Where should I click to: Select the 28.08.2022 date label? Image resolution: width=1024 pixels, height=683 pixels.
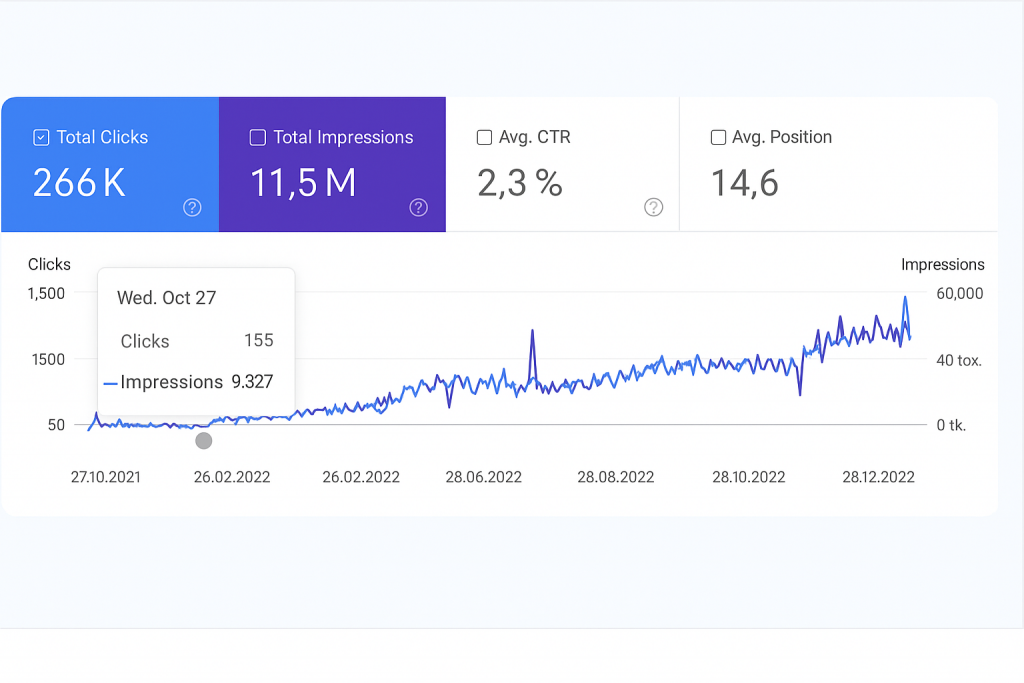(616, 477)
